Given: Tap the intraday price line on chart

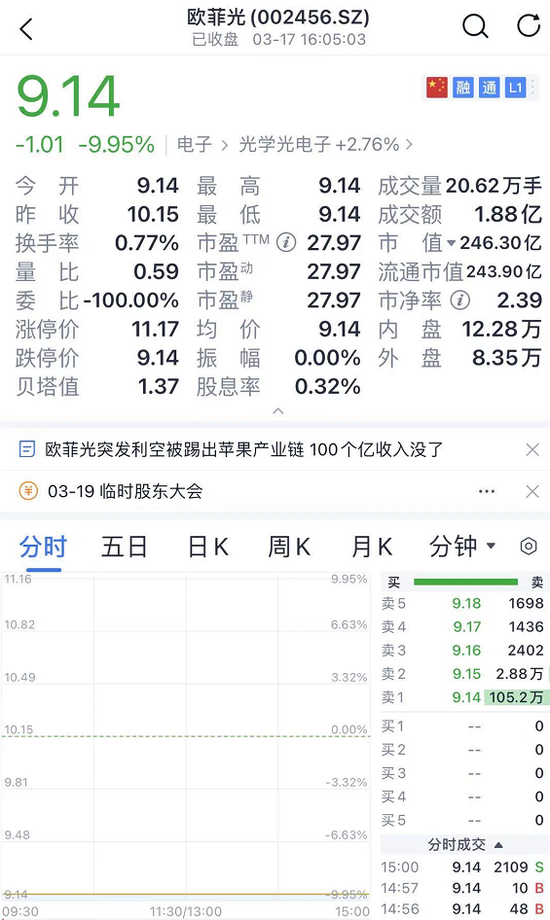Looking at the screenshot, I should coord(185,895).
